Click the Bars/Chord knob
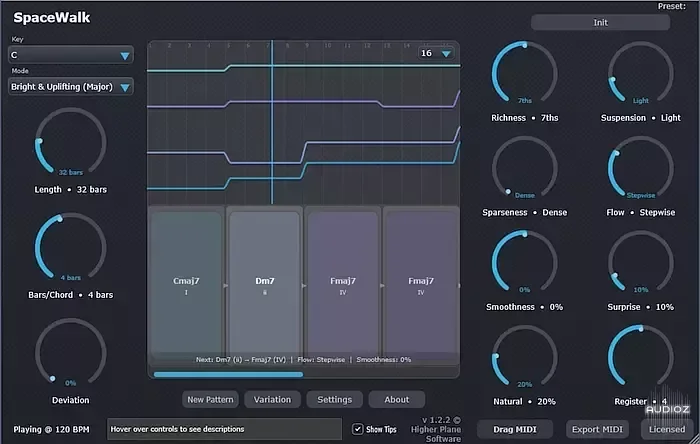Image resolution: width=700 pixels, height=444 pixels. coord(71,248)
